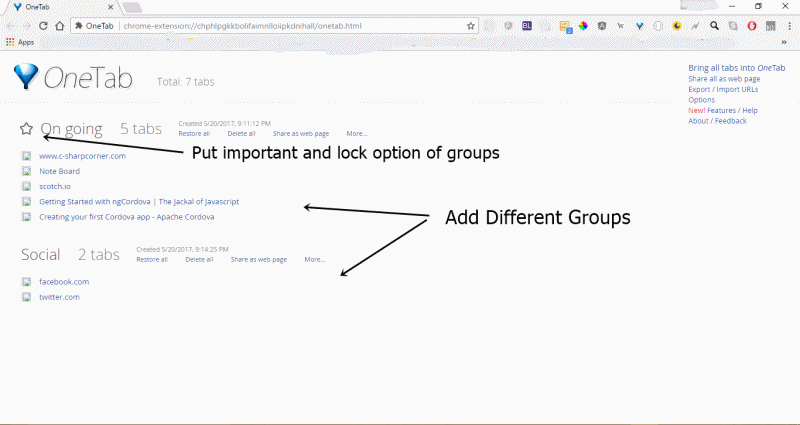Click the favicon next to www.c-sharpcorner.com
The height and width of the screenshot is (425, 800).
[26, 156]
